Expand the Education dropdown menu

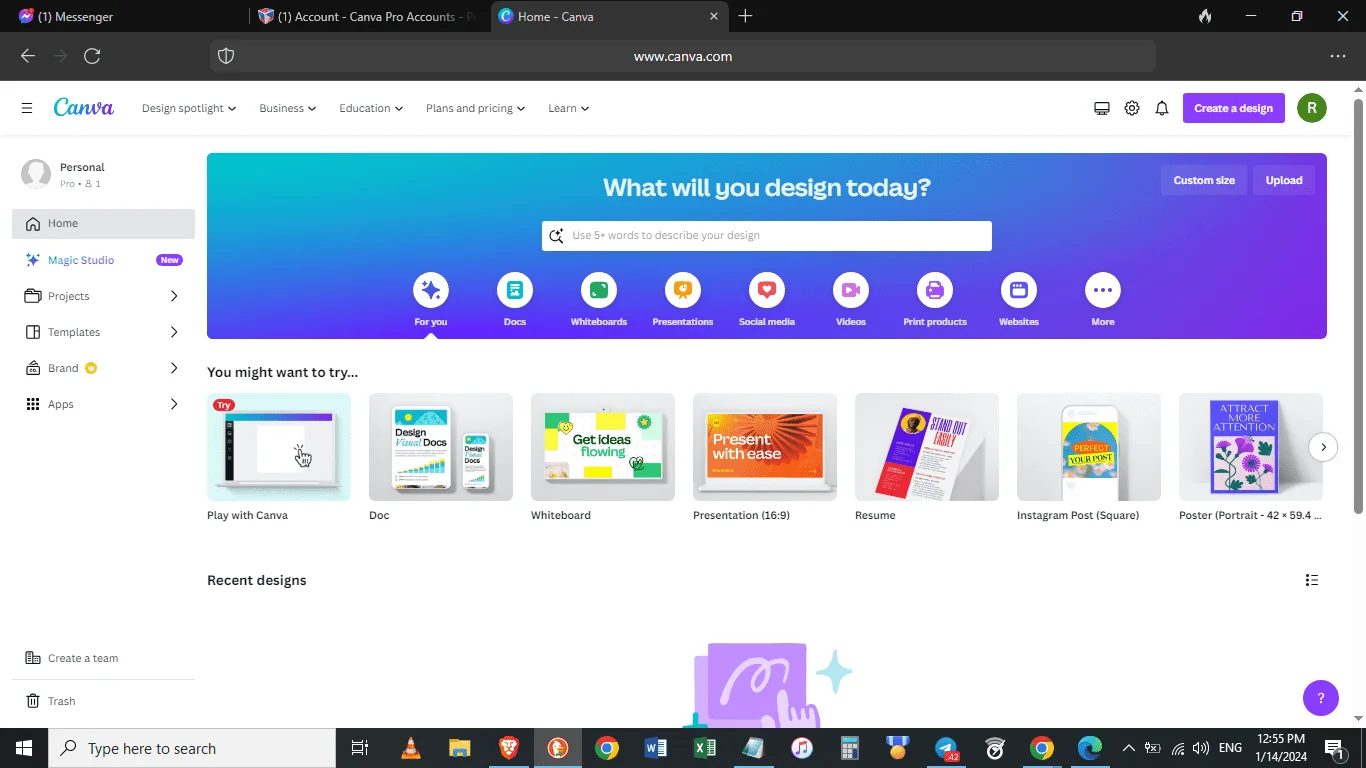(x=371, y=108)
